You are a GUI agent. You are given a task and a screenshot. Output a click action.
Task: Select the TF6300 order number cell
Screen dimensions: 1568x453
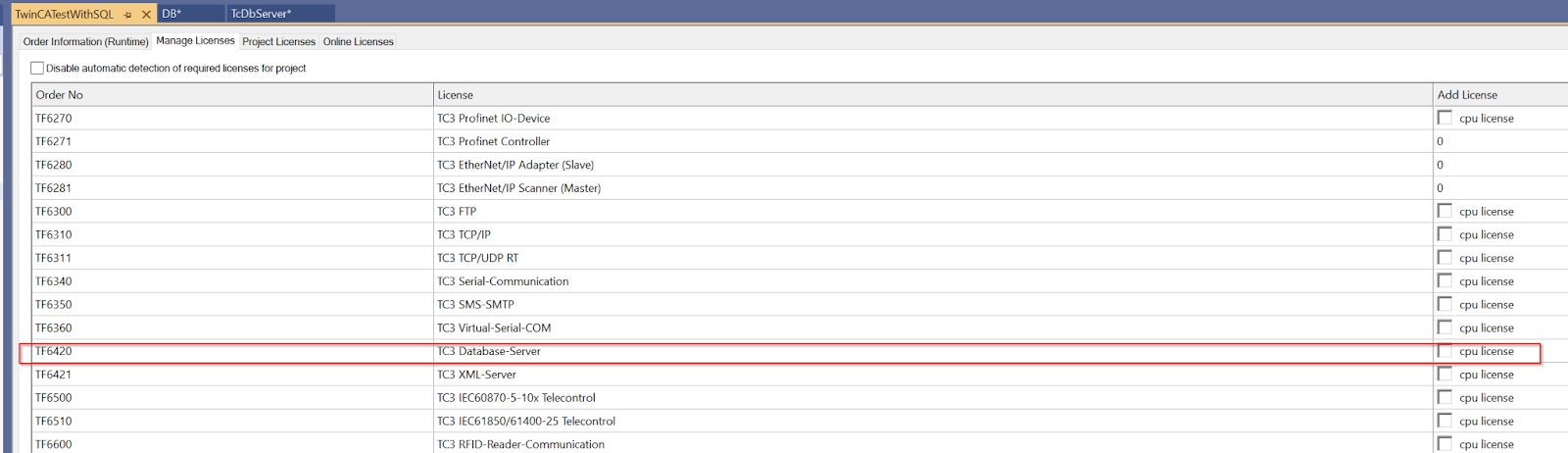[x=232, y=212]
